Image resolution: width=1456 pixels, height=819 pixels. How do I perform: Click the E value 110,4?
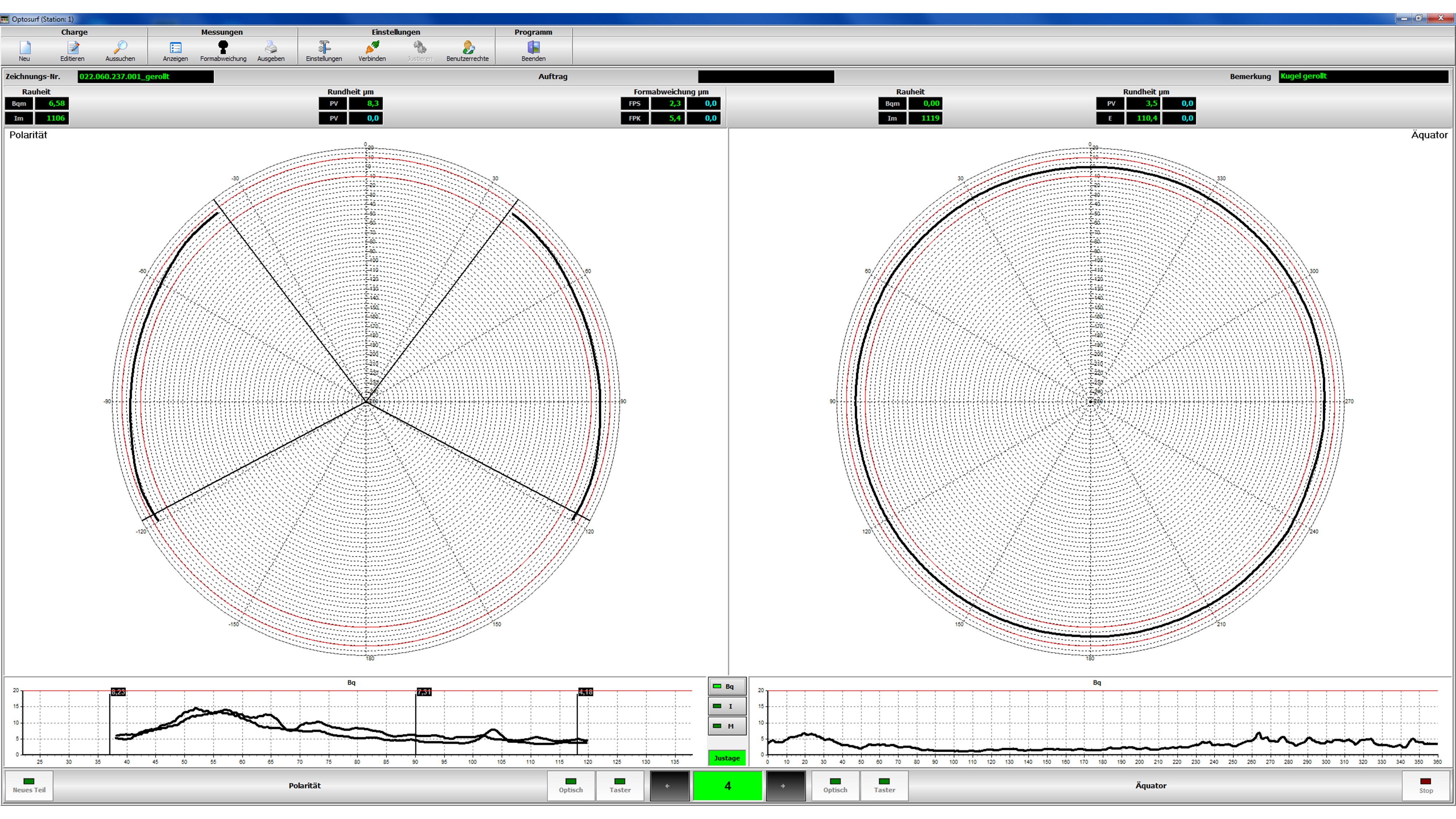point(1143,118)
